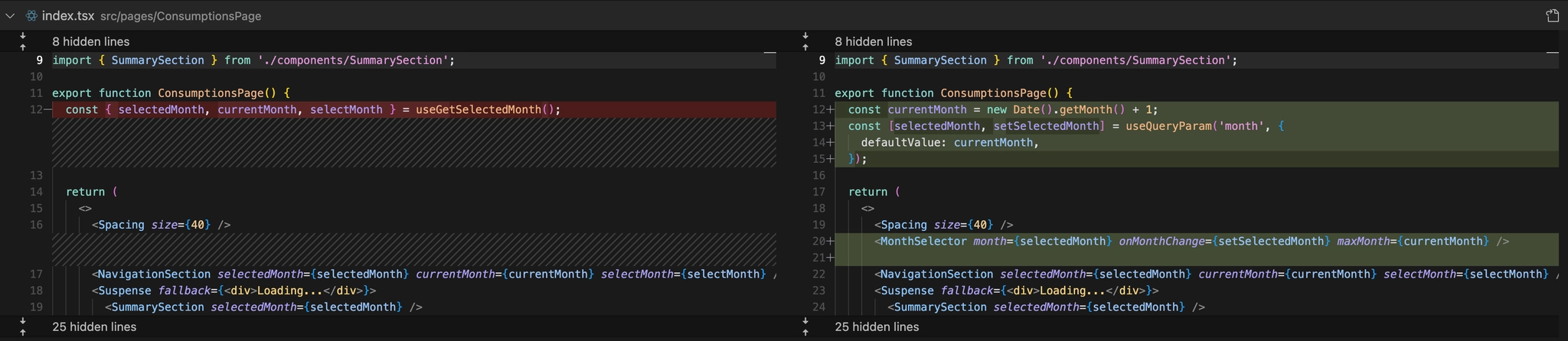Show the 8 hidden lines in left pane

tap(90, 41)
